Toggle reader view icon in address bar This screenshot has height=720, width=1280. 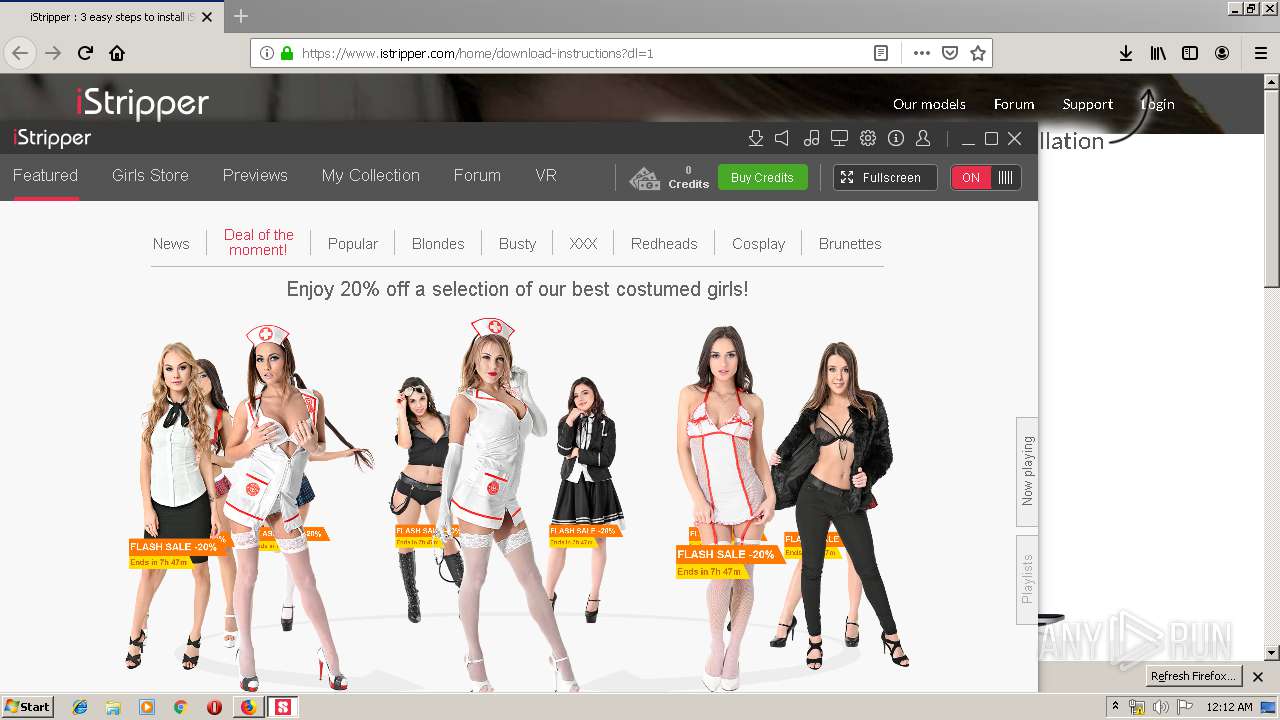click(881, 53)
